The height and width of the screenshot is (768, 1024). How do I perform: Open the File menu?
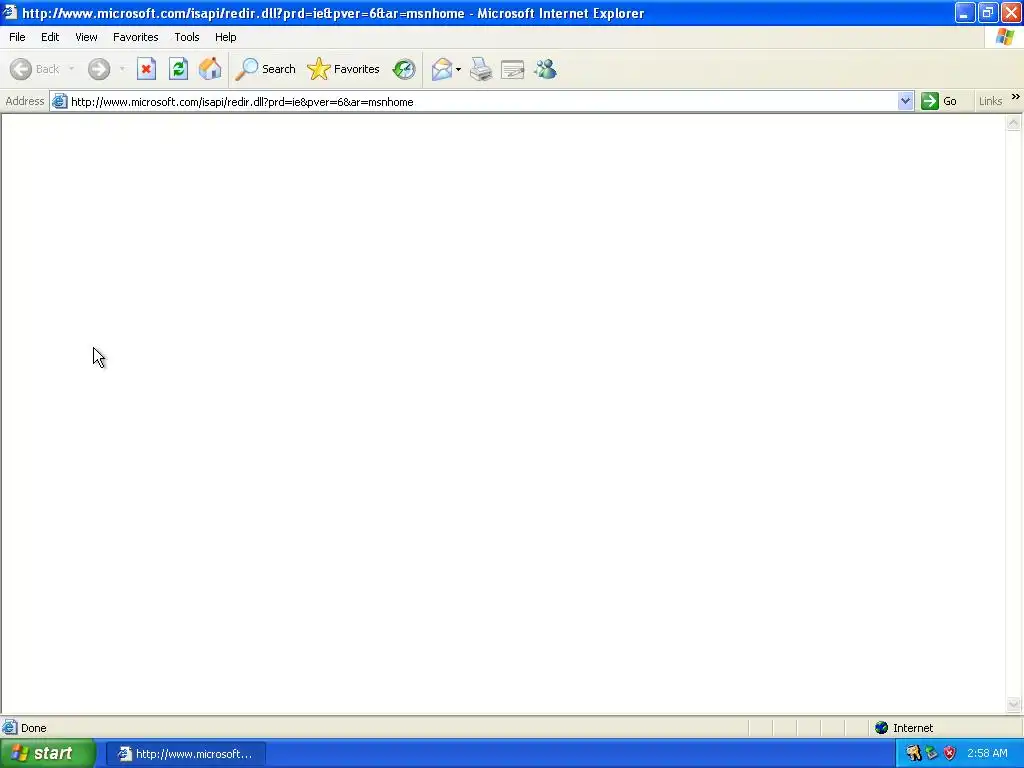(x=17, y=37)
